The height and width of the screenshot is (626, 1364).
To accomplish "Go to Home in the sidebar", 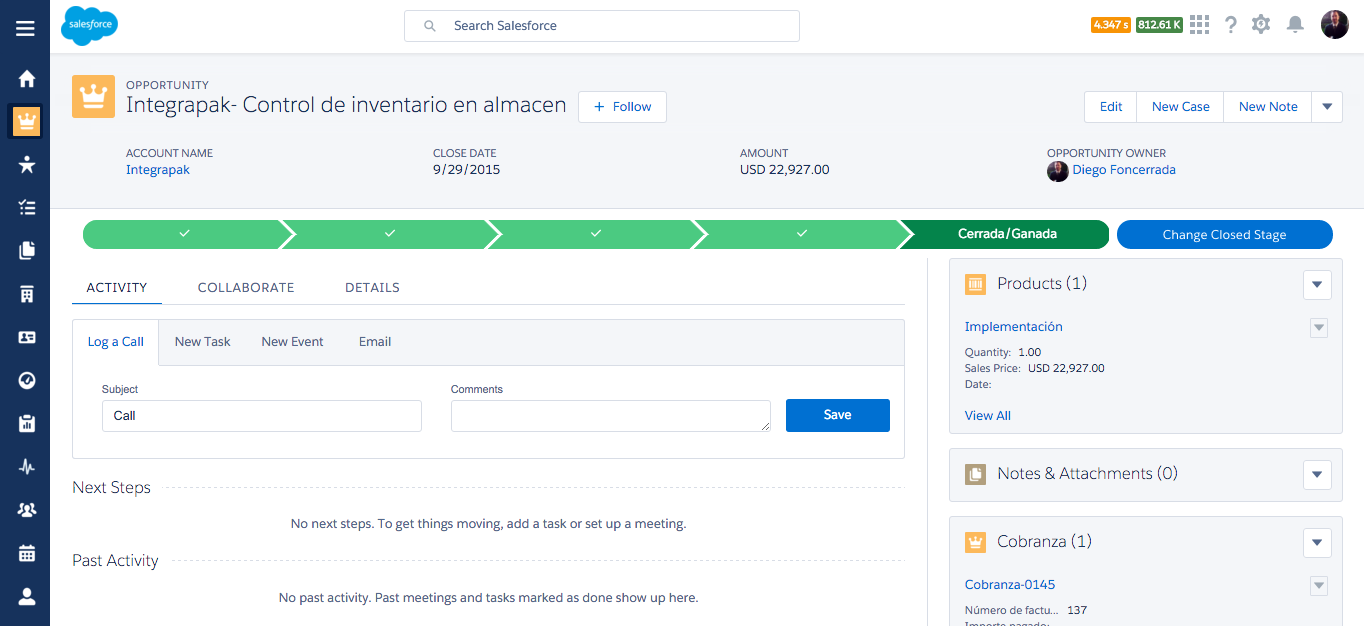I will (27, 79).
